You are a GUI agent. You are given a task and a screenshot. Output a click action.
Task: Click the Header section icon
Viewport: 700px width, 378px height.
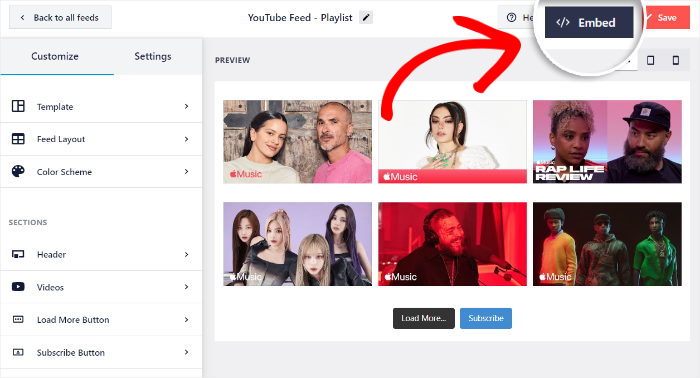point(18,254)
